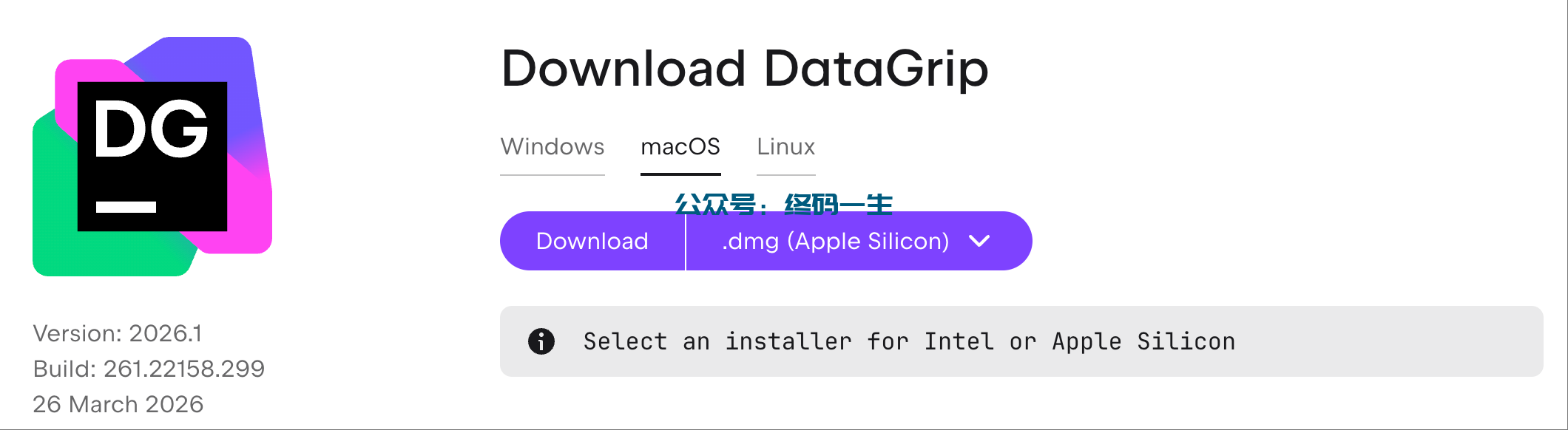Click the Version: 2026.1 text
This screenshot has width=1568, height=430.
[x=118, y=333]
